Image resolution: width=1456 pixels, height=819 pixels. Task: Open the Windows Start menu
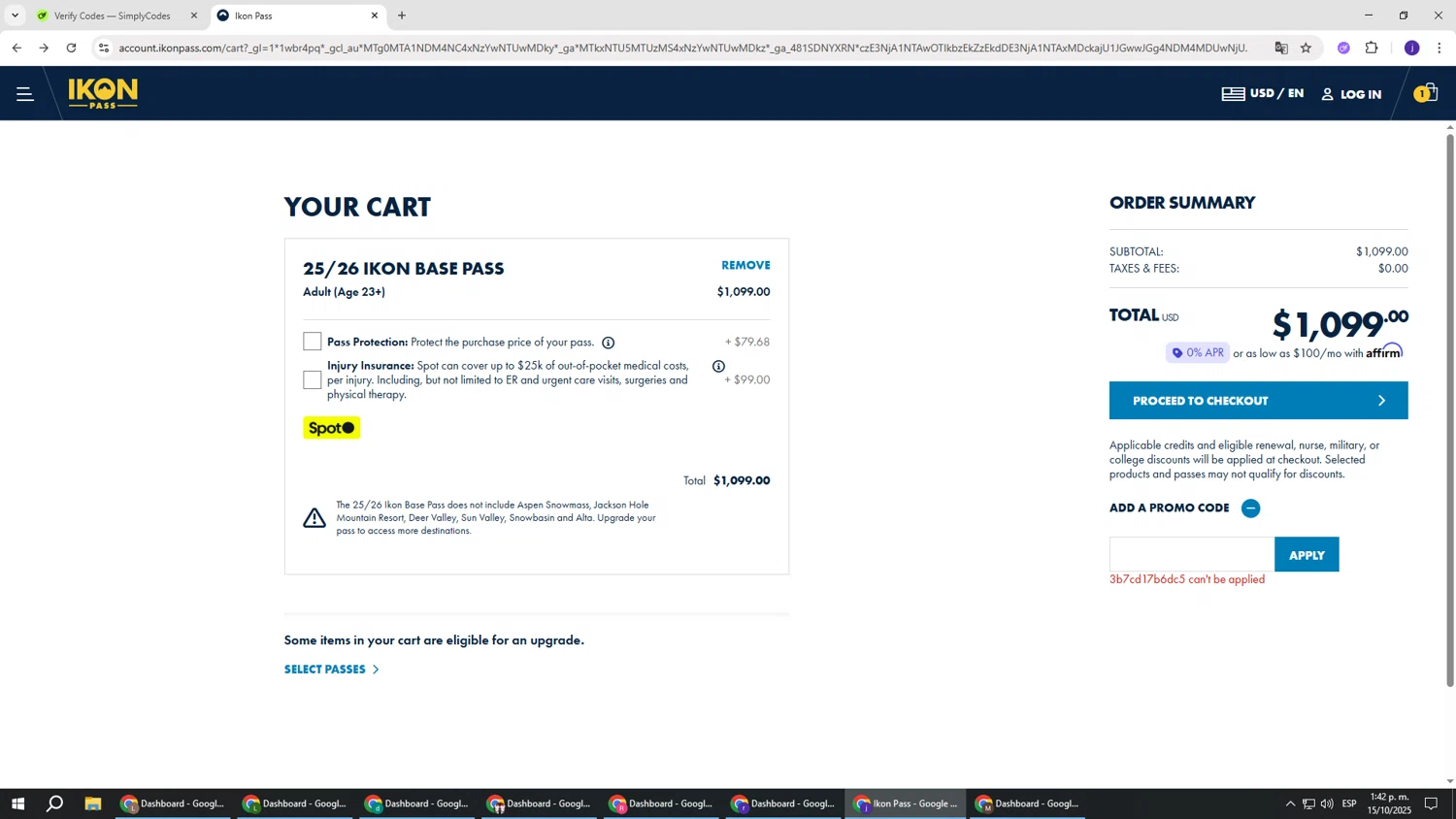pos(17,803)
